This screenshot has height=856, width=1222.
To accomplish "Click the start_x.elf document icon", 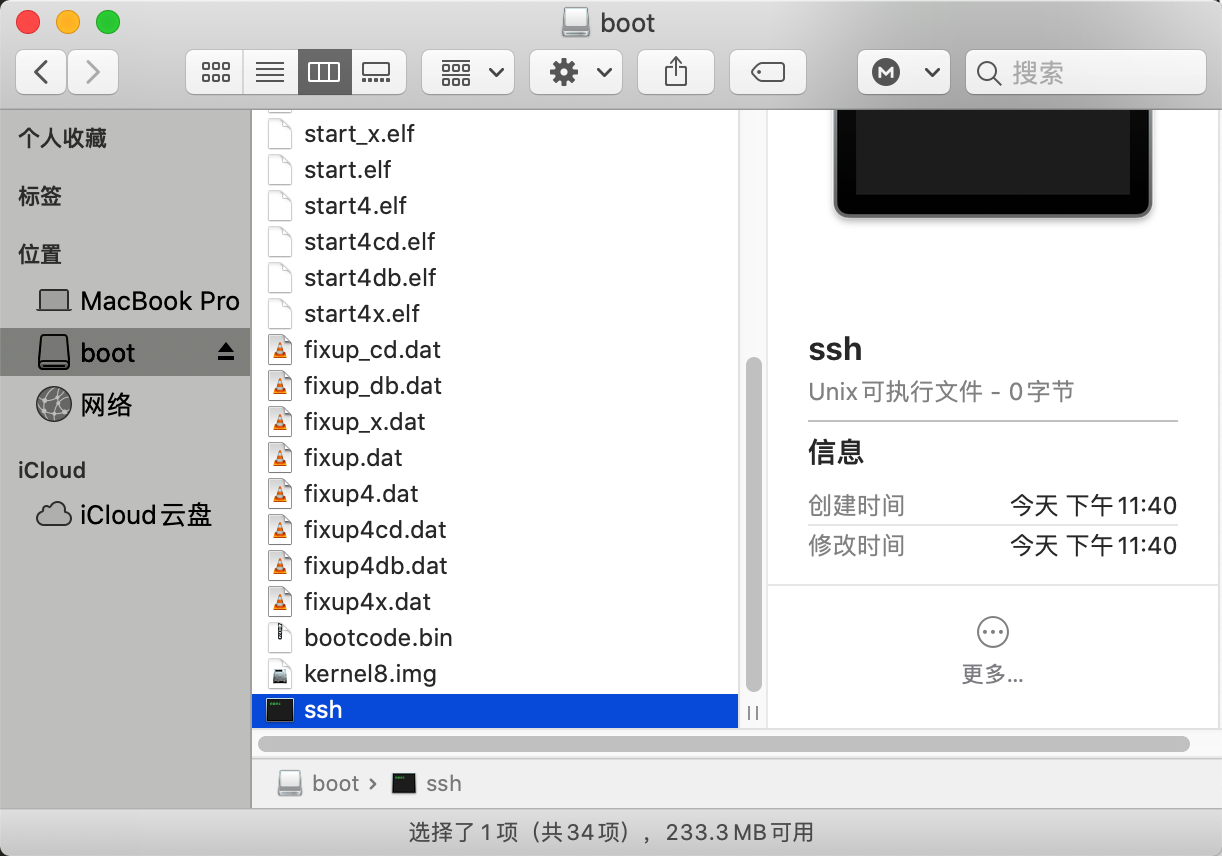I will coord(281,134).
